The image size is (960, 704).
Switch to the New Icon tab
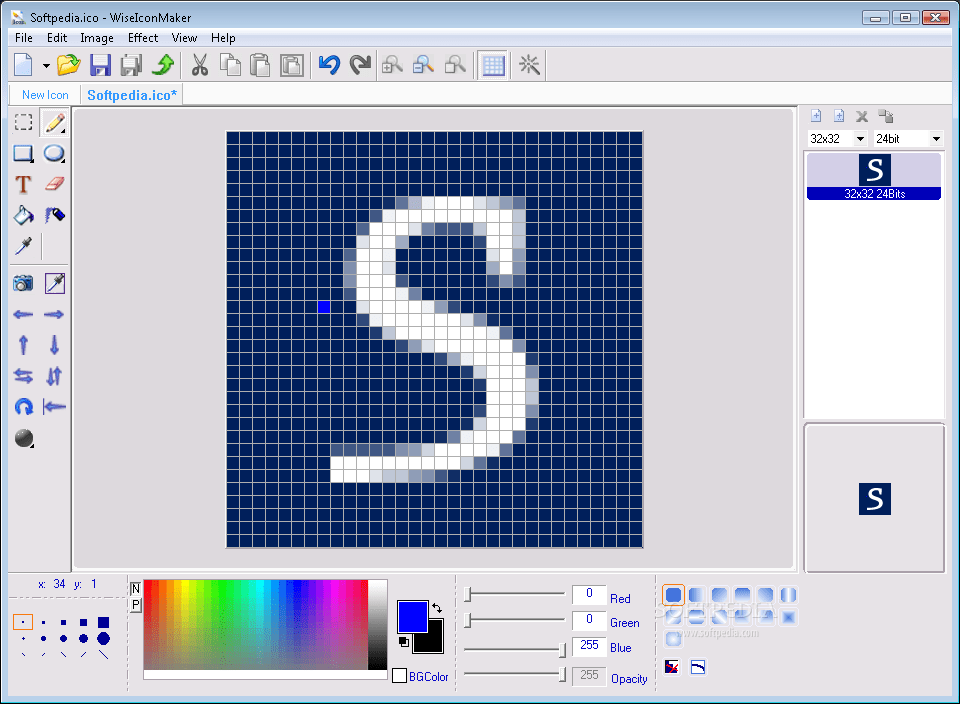(x=45, y=95)
